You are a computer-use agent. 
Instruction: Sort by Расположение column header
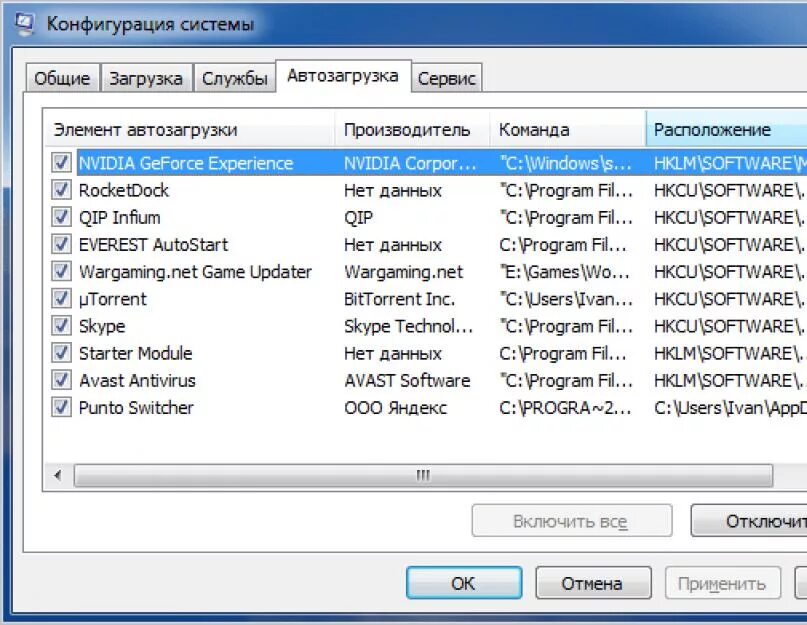tap(726, 129)
